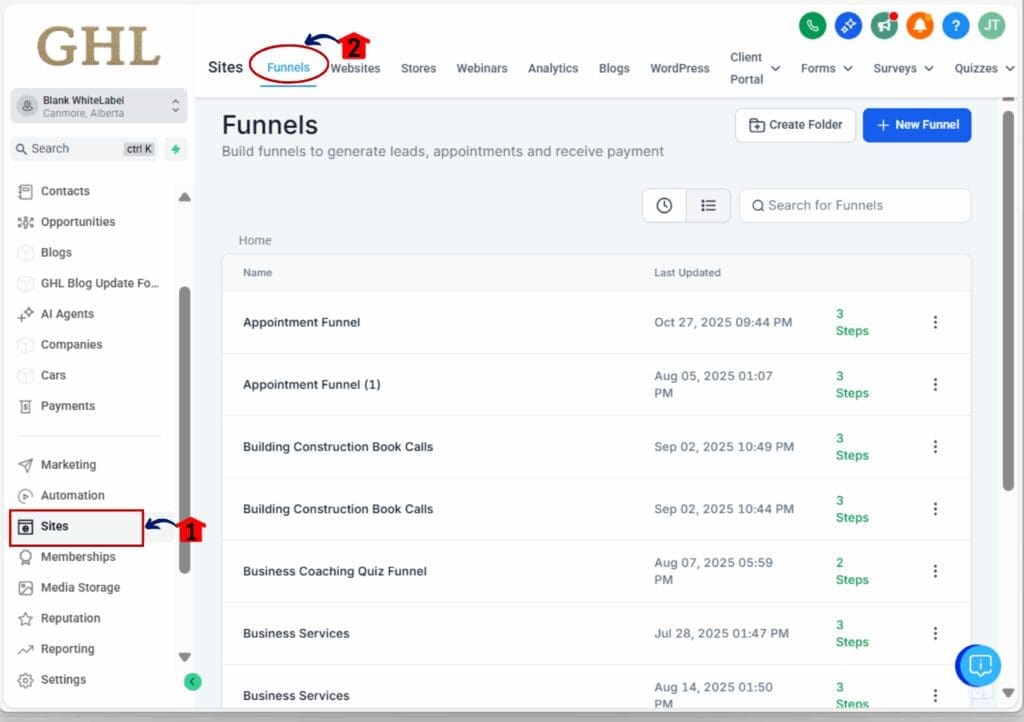Open the search magnifier in the sidebar
This screenshot has height=722, width=1024.
23,149
